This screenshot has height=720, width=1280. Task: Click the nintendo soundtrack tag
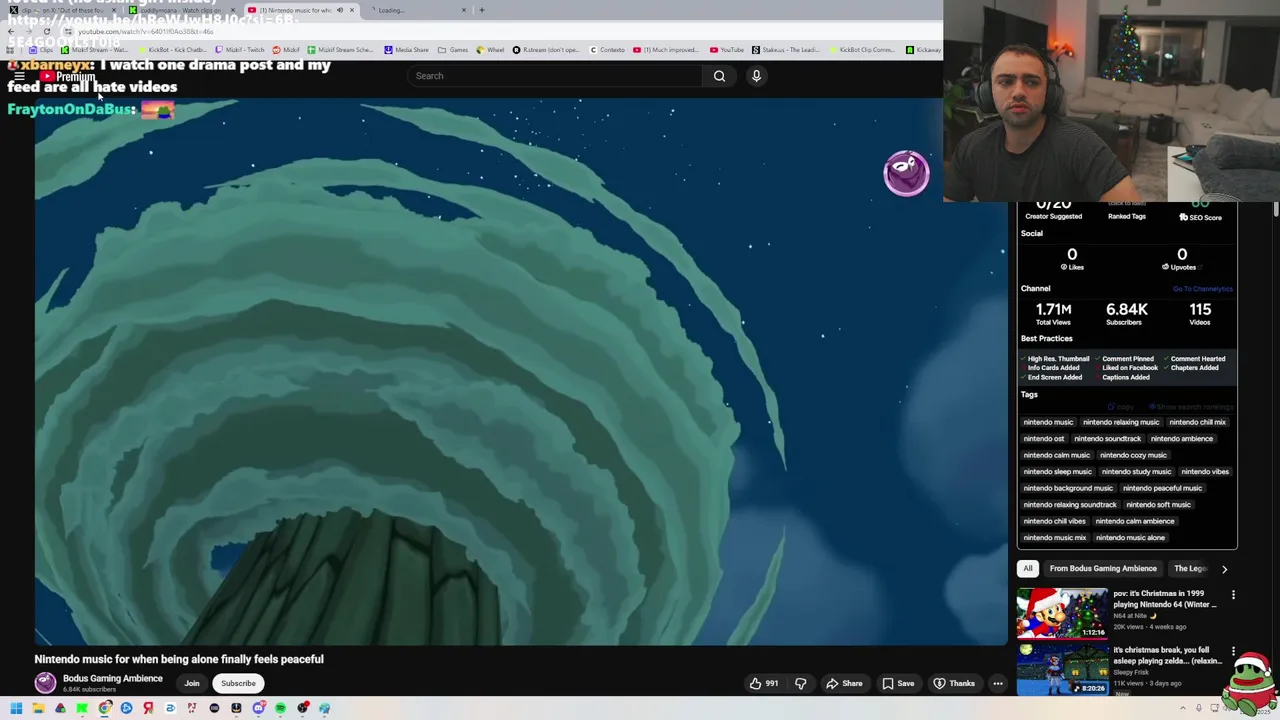[1107, 439]
